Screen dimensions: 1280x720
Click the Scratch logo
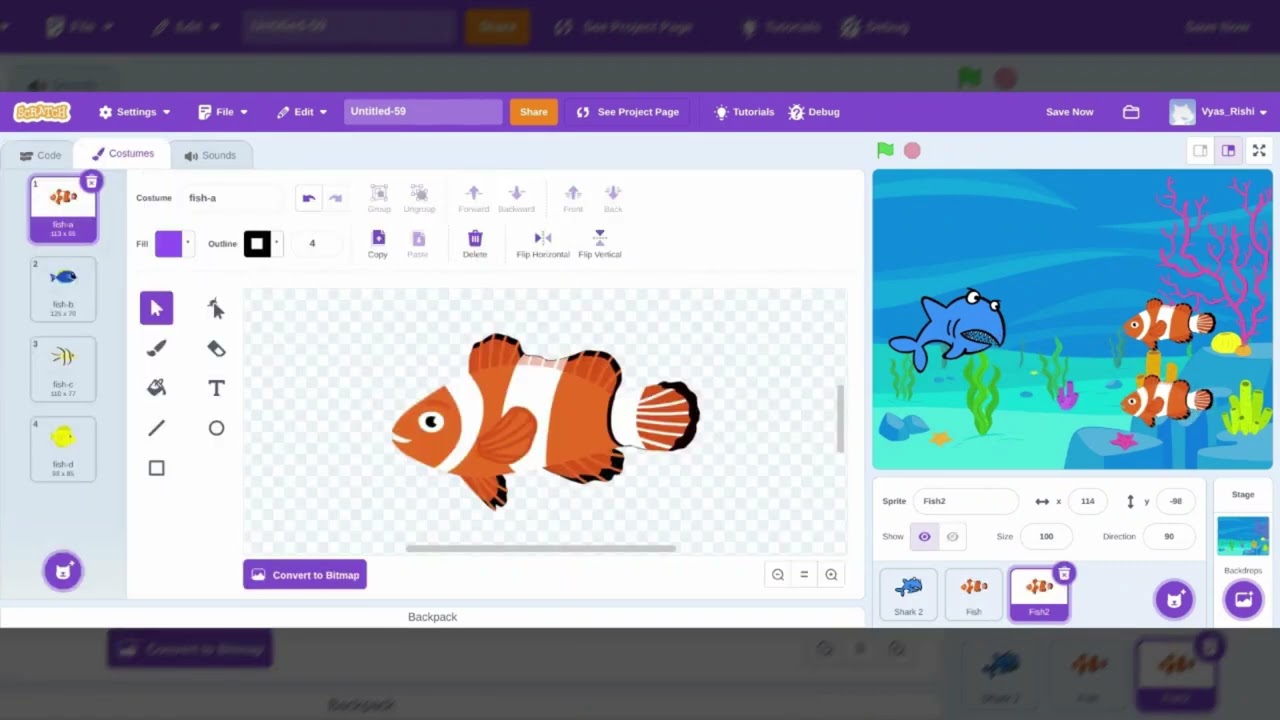point(42,112)
